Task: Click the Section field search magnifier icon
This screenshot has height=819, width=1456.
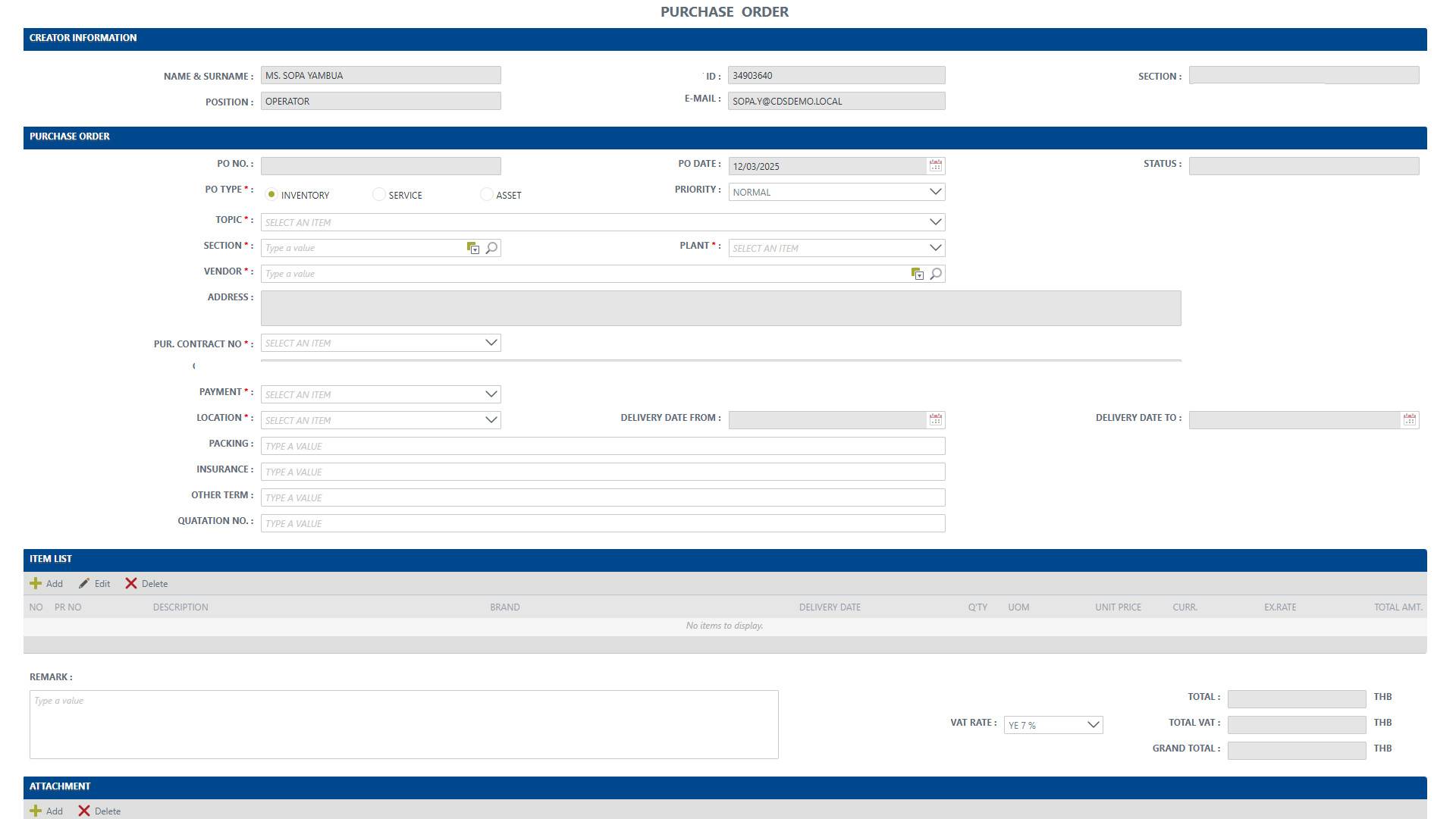Action: pyautogui.click(x=491, y=248)
